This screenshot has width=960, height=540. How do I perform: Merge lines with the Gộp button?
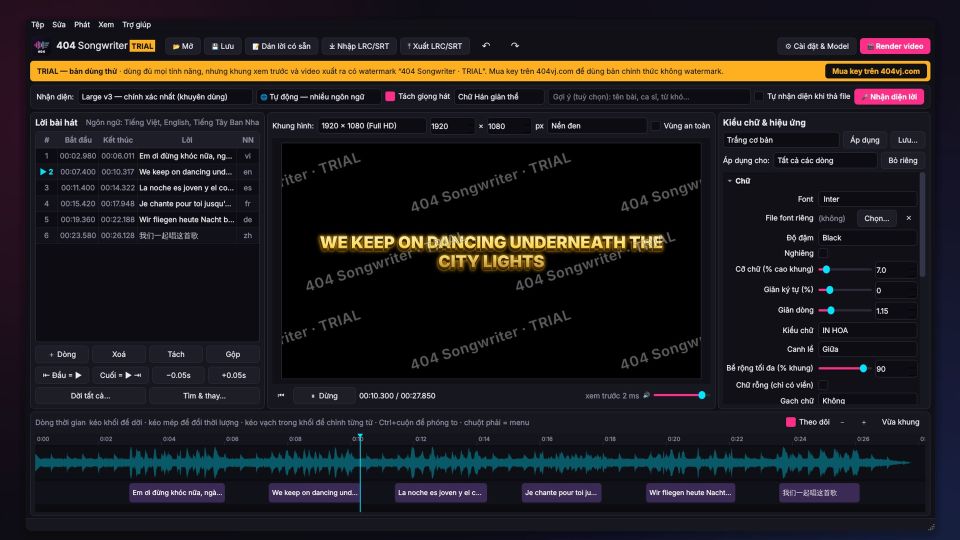point(233,354)
